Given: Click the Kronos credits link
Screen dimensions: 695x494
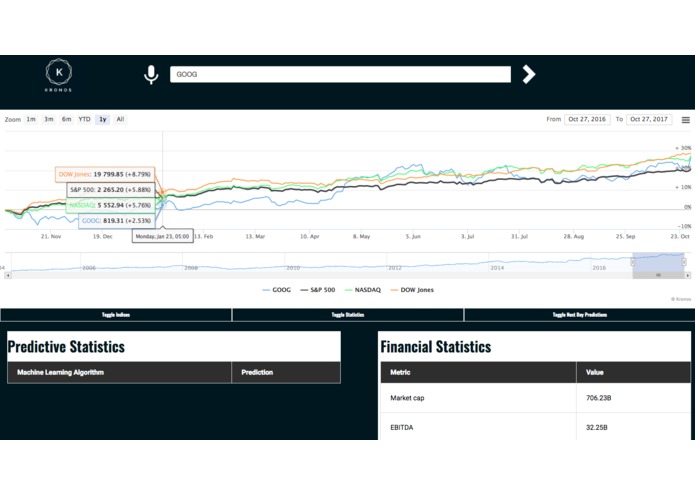Looking at the screenshot, I should 680,299.
